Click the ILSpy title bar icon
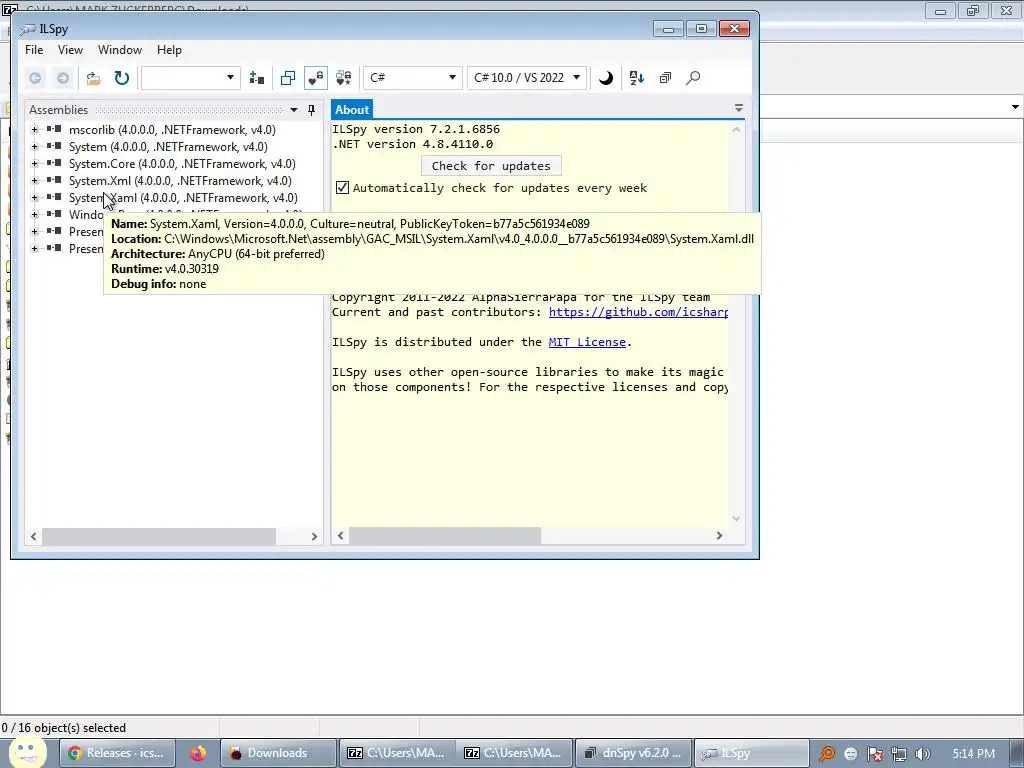The image size is (1024, 768). [27, 29]
